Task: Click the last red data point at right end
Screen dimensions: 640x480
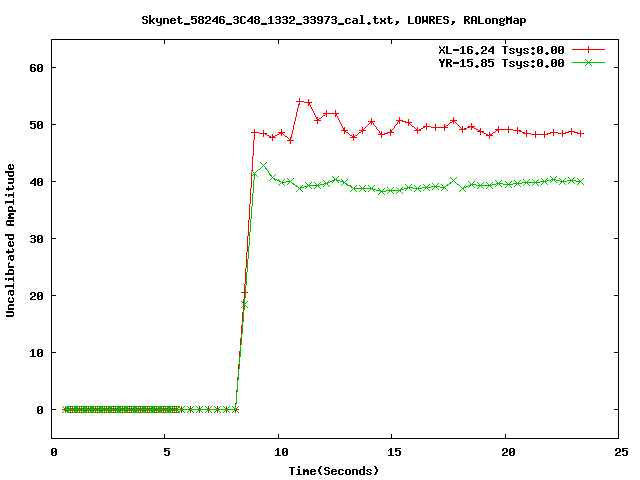Action: point(580,133)
